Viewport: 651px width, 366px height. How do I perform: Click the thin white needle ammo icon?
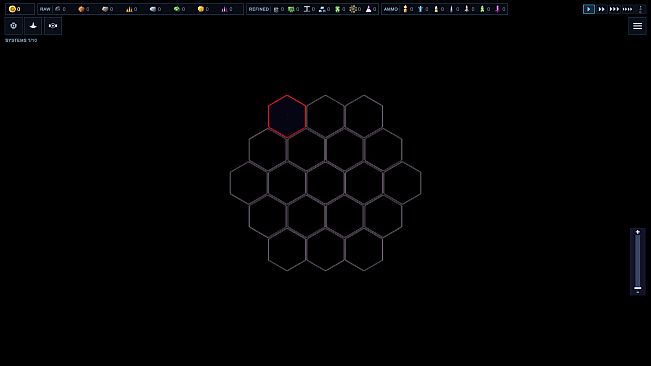pyautogui.click(x=451, y=9)
